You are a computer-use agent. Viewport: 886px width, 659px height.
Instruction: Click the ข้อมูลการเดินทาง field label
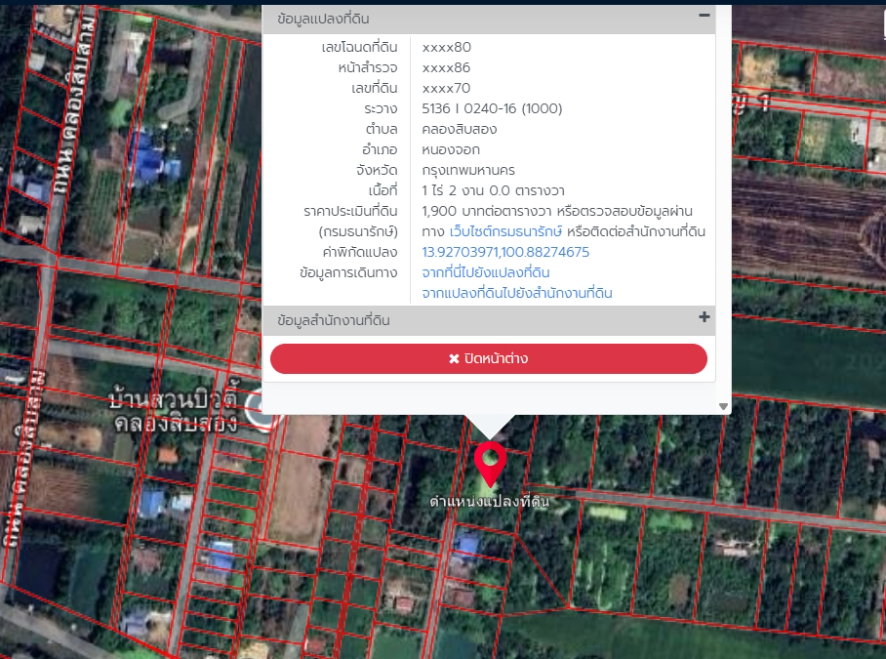click(348, 272)
